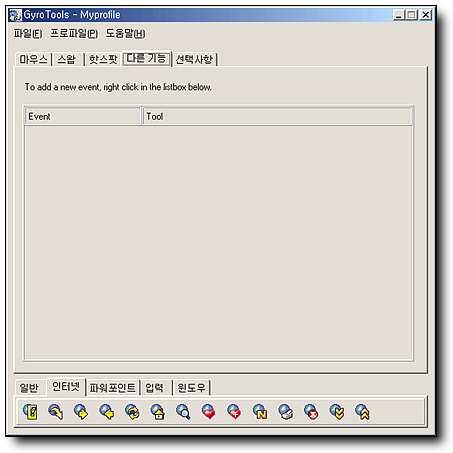
Task: Open the 프로파일(P) menu
Action: (x=74, y=33)
